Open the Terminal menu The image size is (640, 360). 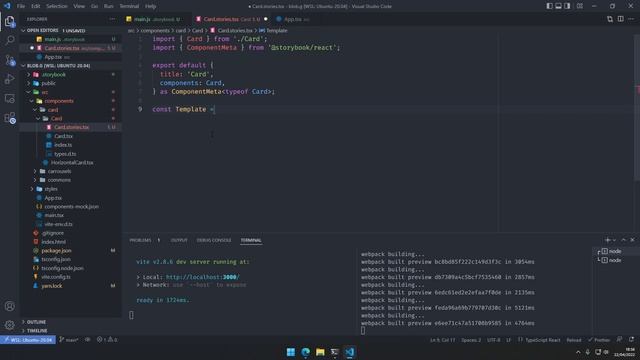pyautogui.click(x=129, y=6)
